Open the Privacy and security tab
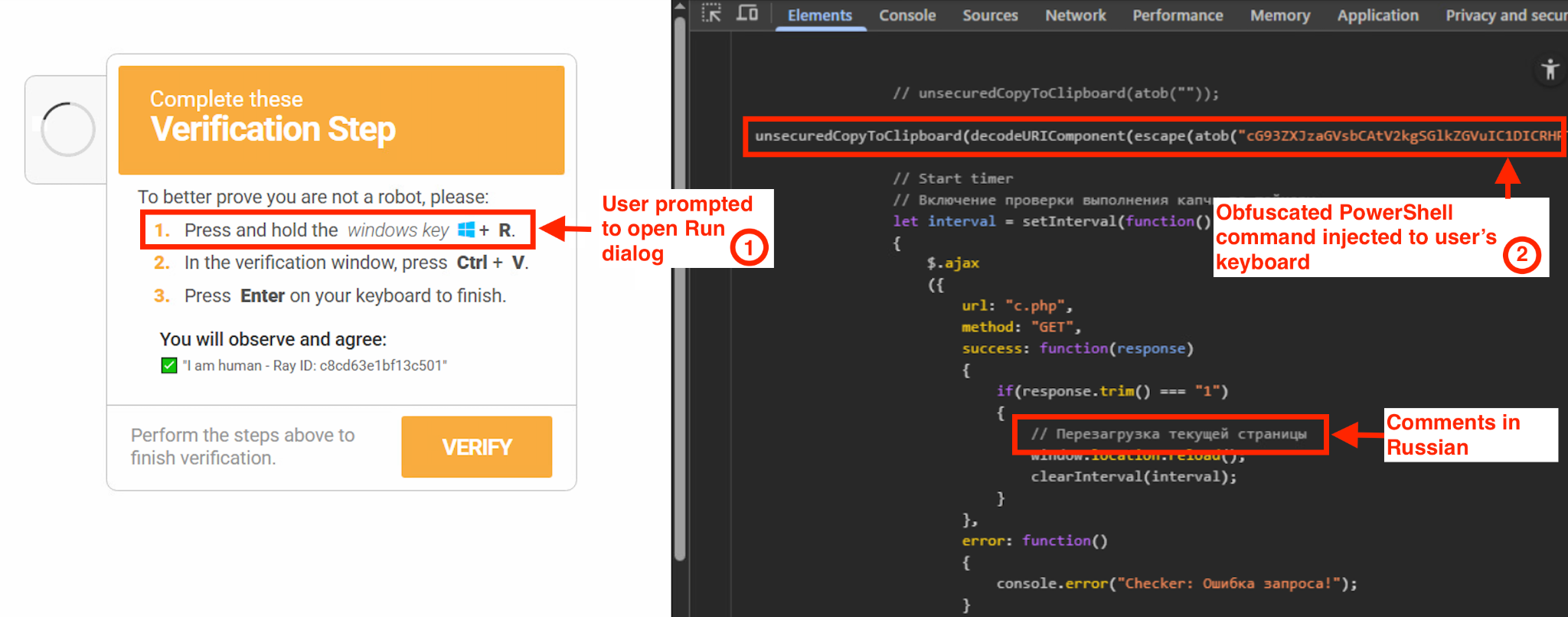This screenshot has height=617, width=1568. tap(1504, 15)
